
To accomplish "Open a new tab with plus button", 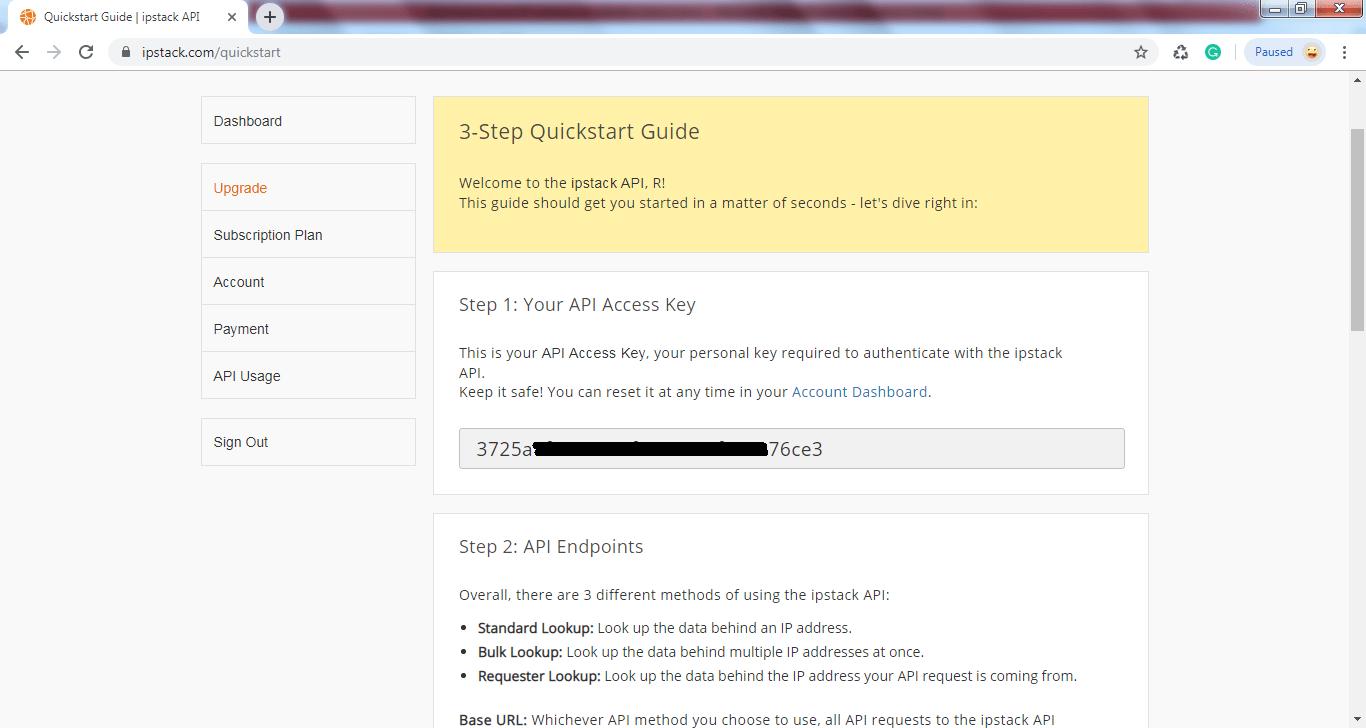I will (270, 17).
